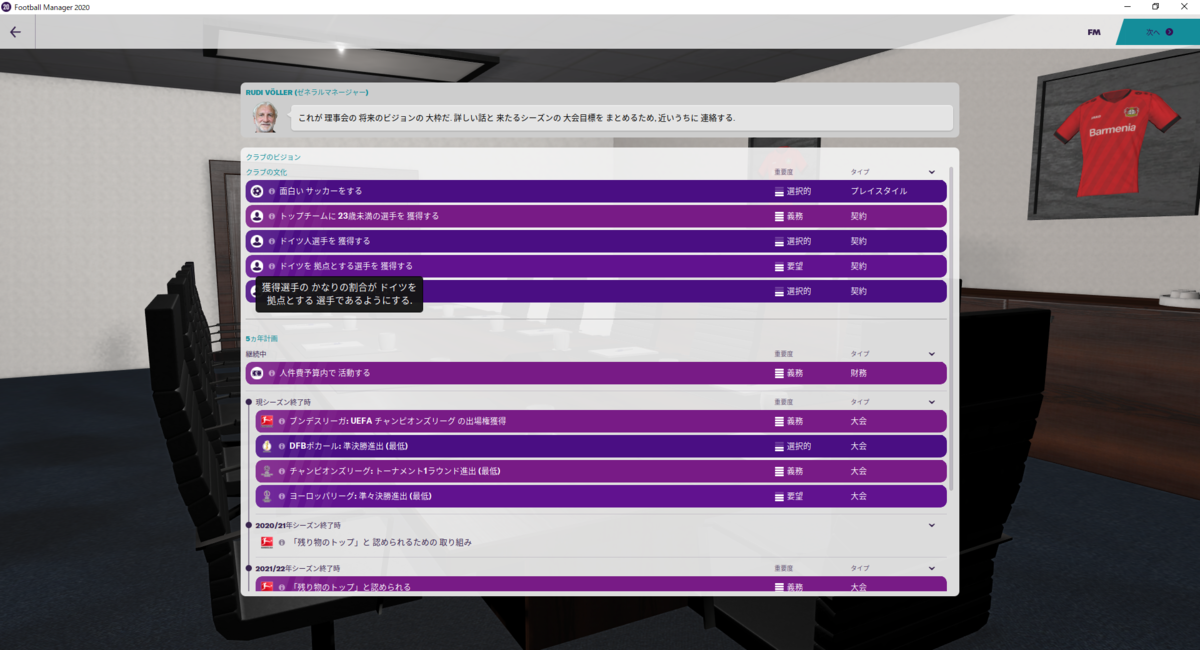1200x650 pixels.
Task: Open RUDI VÖLLER name link
Action: point(268,92)
